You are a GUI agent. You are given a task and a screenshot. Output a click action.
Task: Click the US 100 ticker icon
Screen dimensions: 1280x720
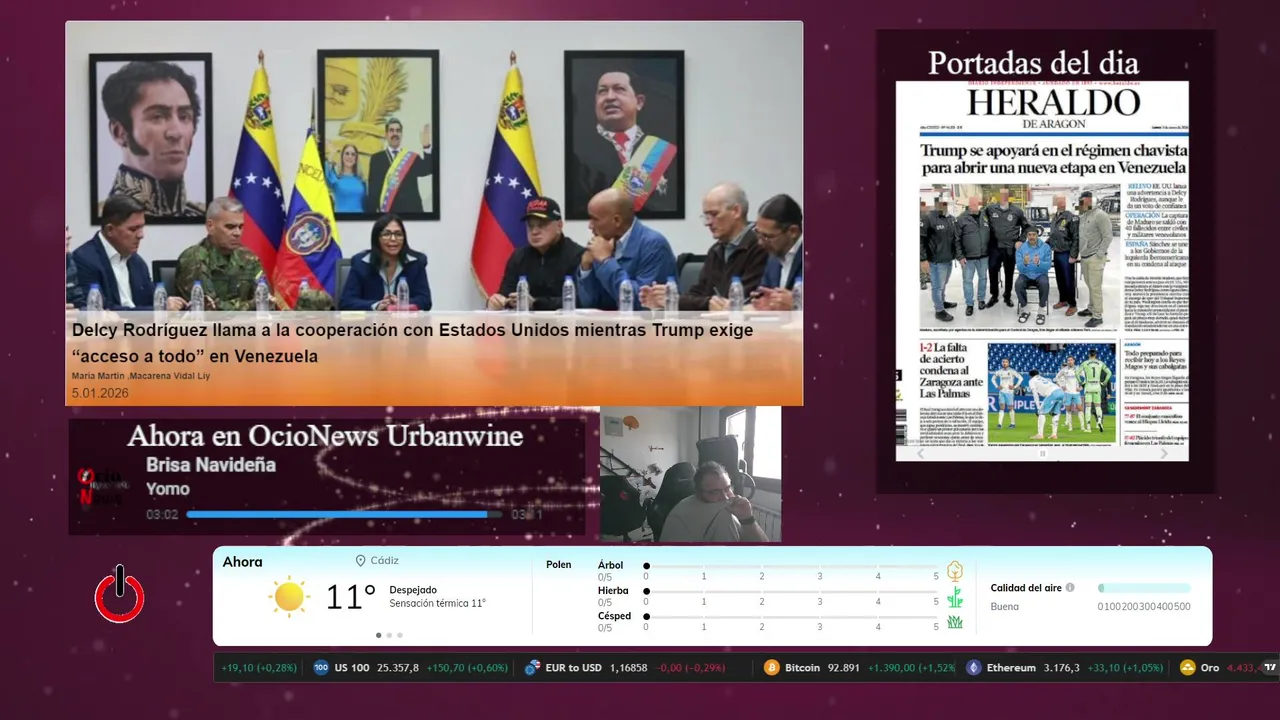pos(321,667)
